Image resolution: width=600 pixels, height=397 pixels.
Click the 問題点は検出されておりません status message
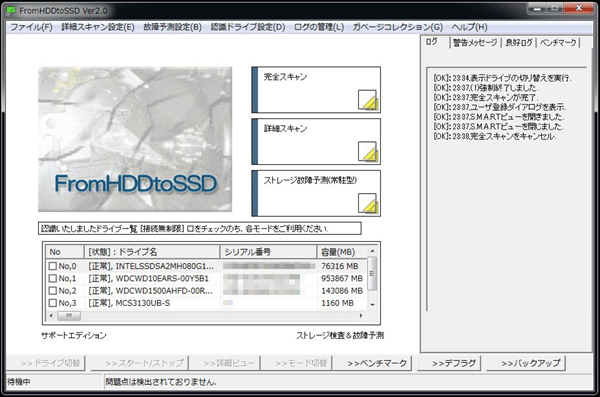[161, 382]
